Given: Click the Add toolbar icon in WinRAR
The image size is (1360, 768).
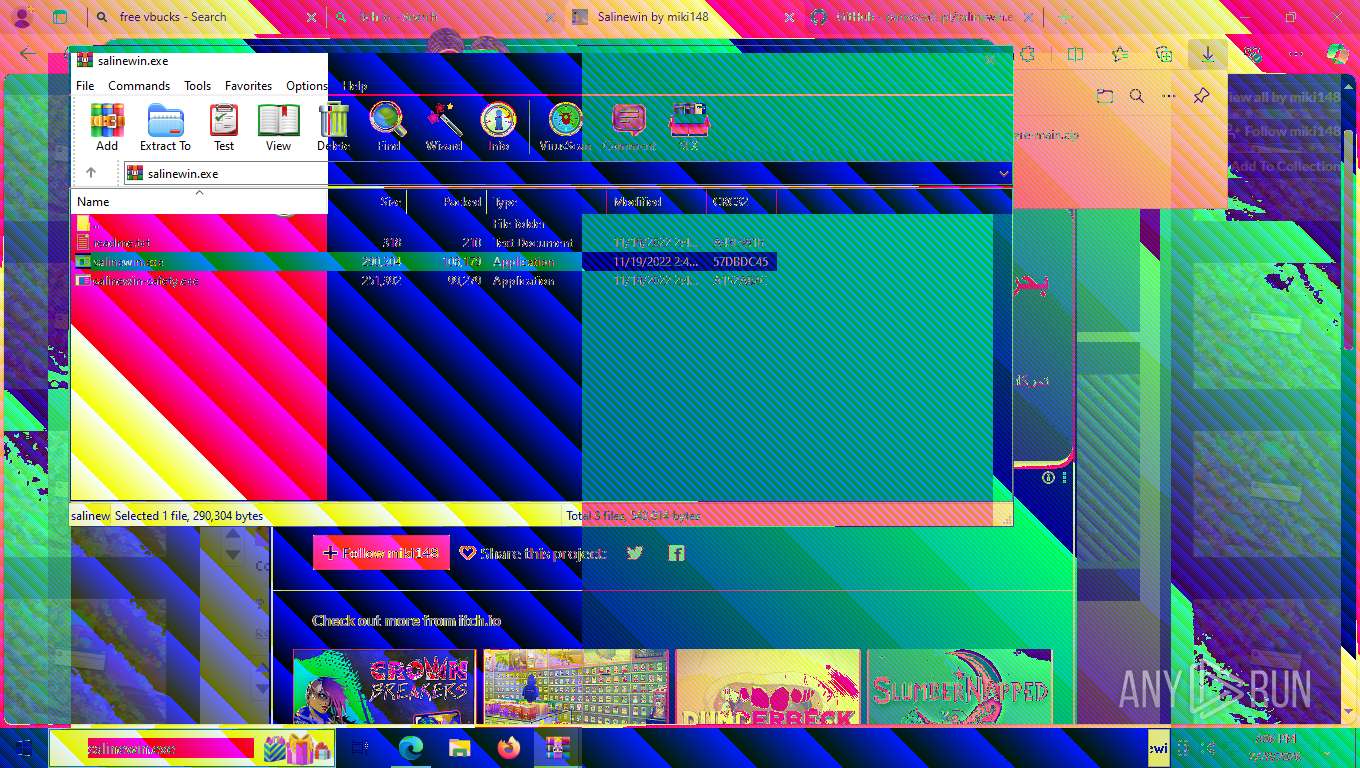Looking at the screenshot, I should 107,127.
